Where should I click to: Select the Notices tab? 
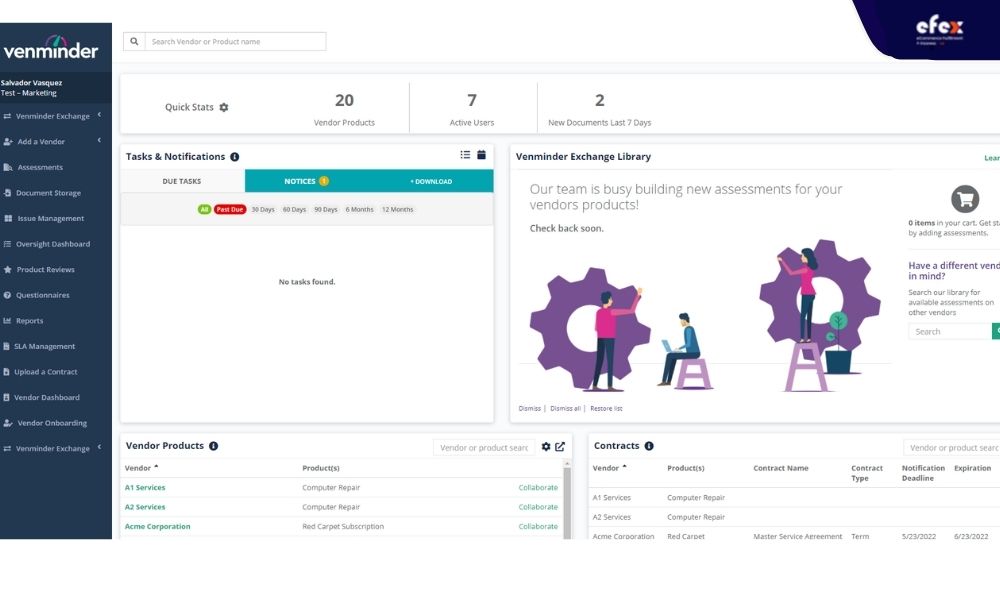point(306,181)
